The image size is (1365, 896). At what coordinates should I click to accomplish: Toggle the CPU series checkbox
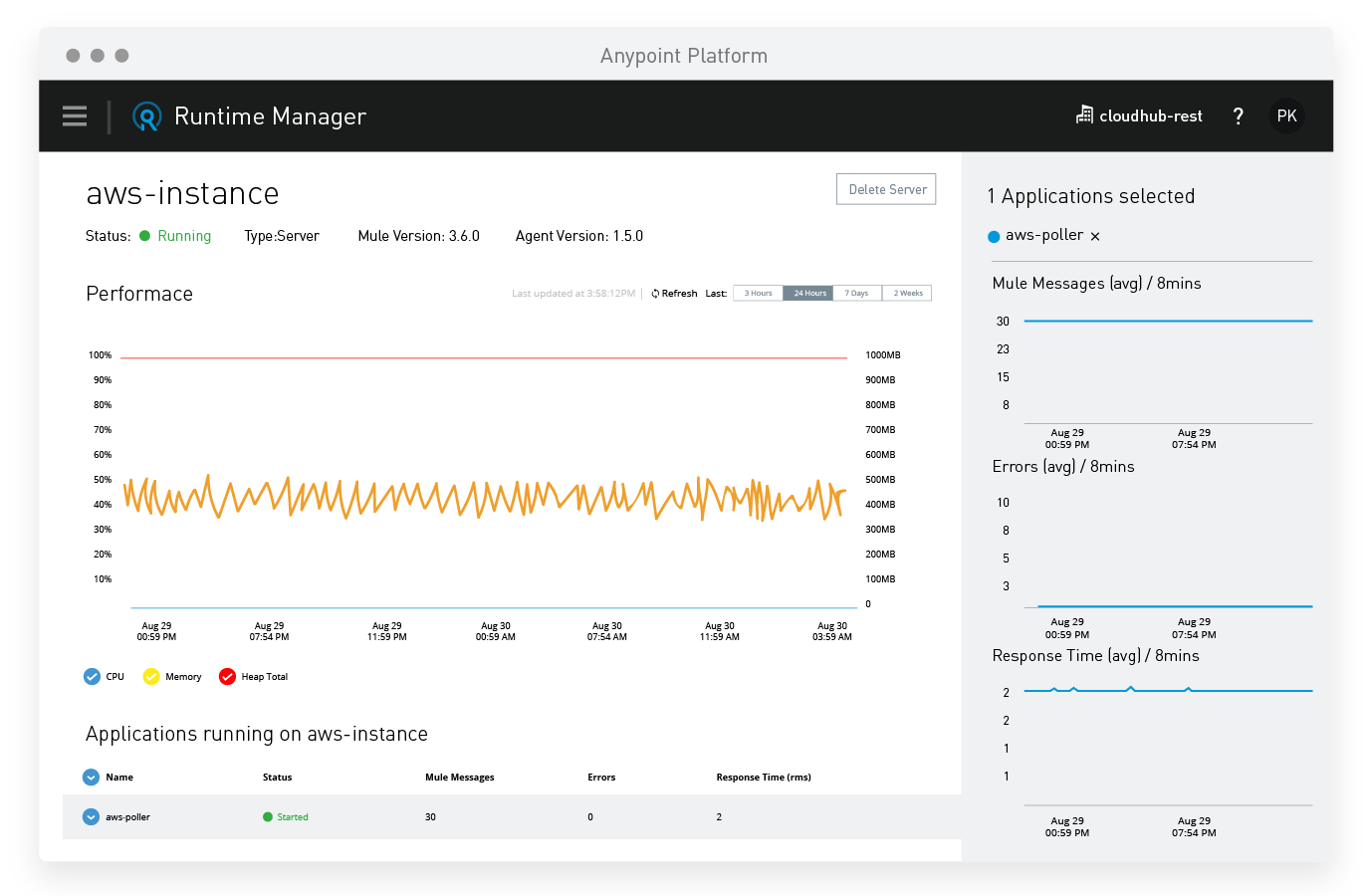(x=93, y=677)
